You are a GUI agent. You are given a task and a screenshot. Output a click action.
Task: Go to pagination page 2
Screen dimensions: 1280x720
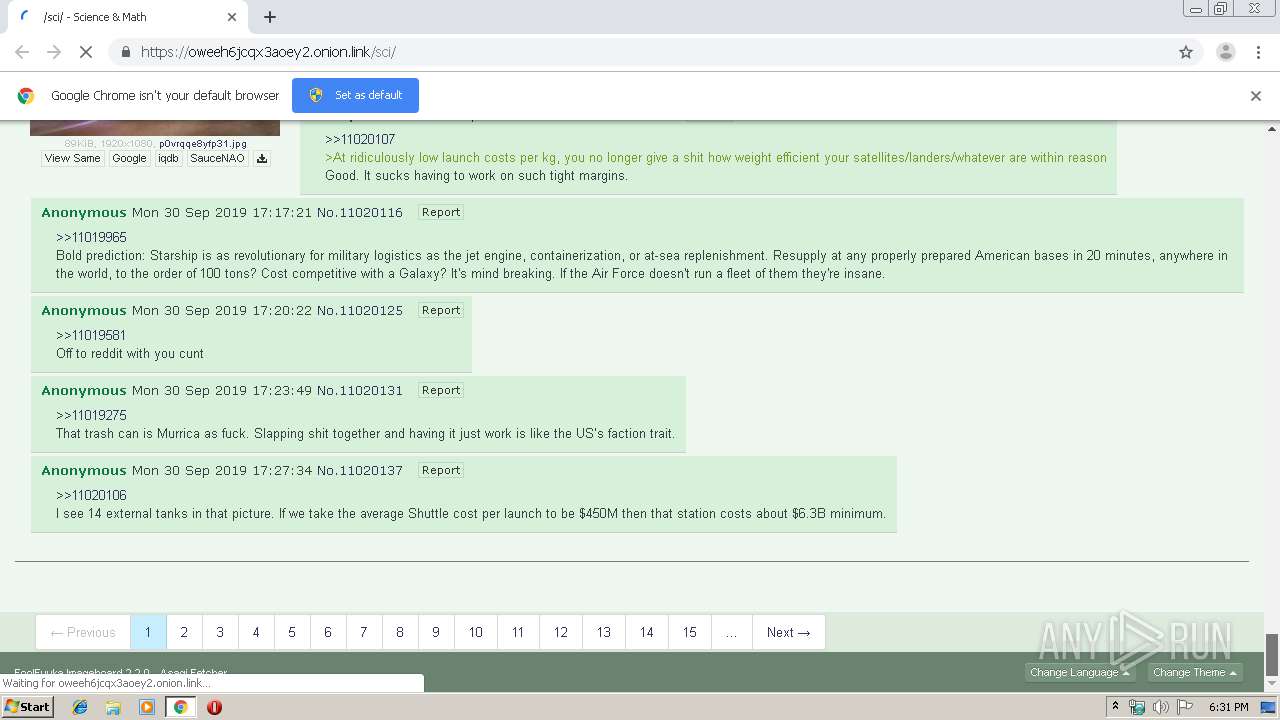184,632
